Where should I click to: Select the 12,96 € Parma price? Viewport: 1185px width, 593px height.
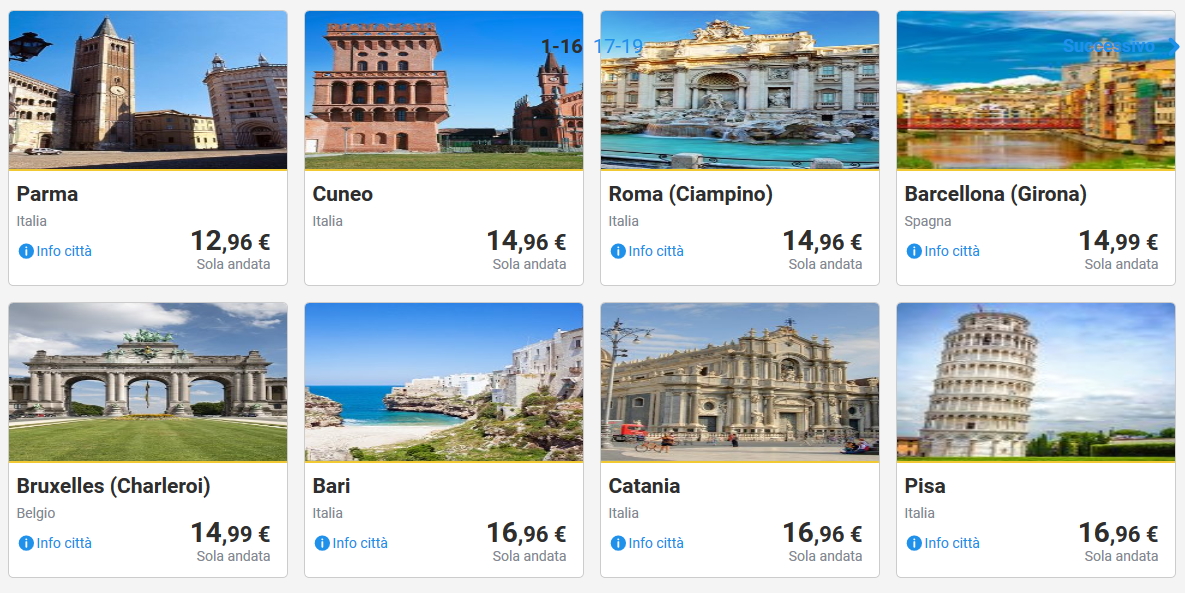click(x=230, y=242)
